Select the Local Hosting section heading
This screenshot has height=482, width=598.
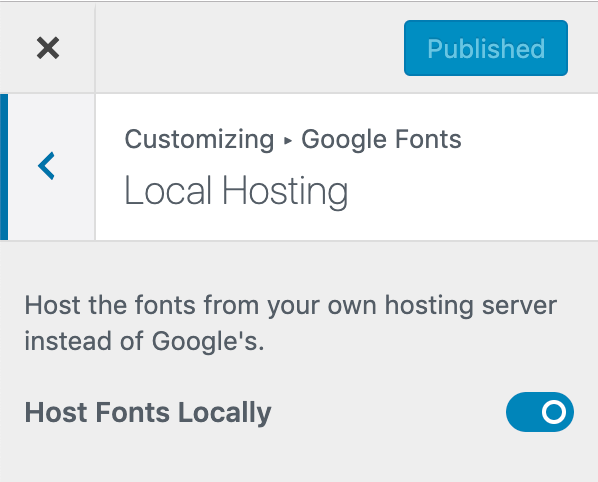[236, 191]
